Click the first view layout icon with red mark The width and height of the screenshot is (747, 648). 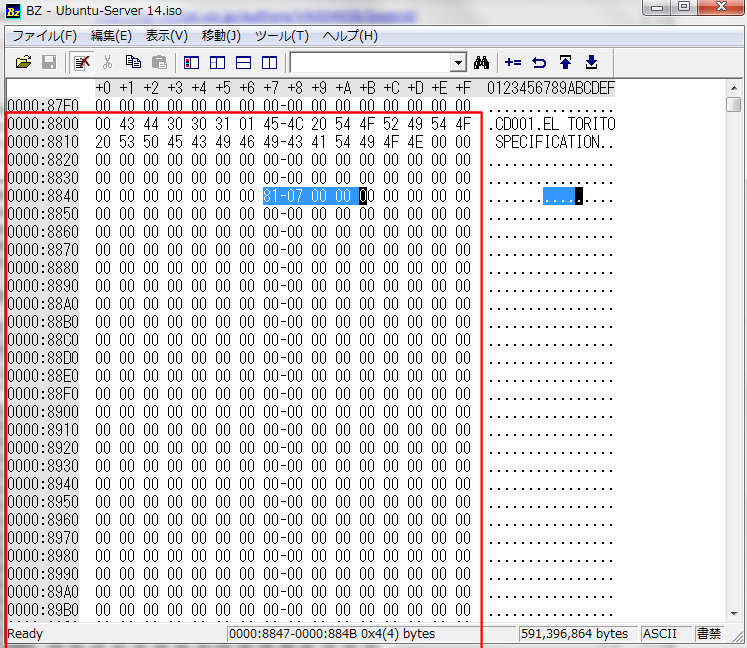pyautogui.click(x=192, y=62)
